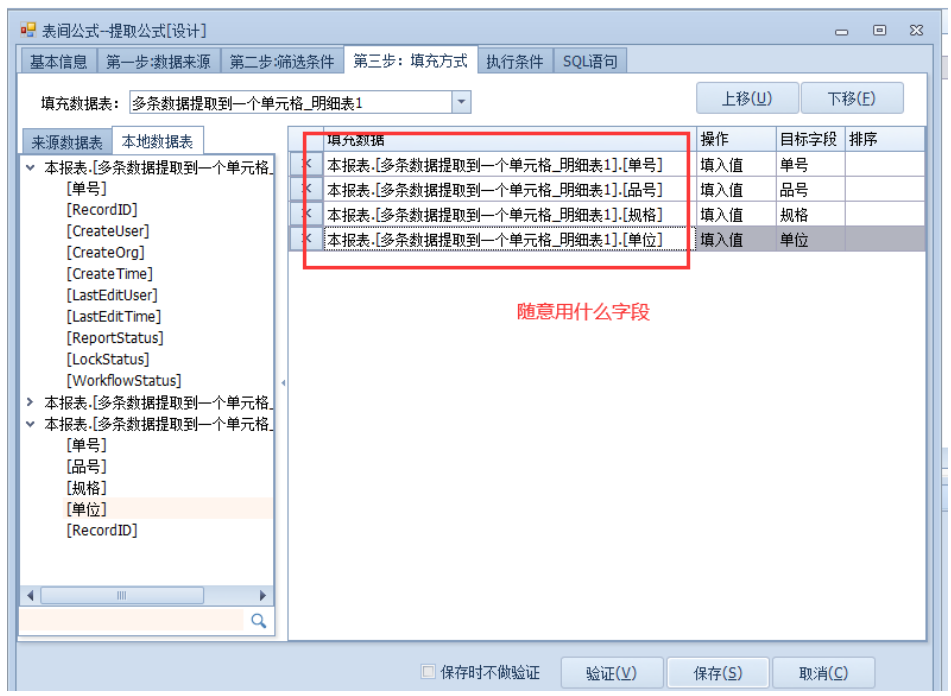This screenshot has width=951, height=696.
Task: Click the delete X icon for 单位 row
Action: click(x=306, y=239)
